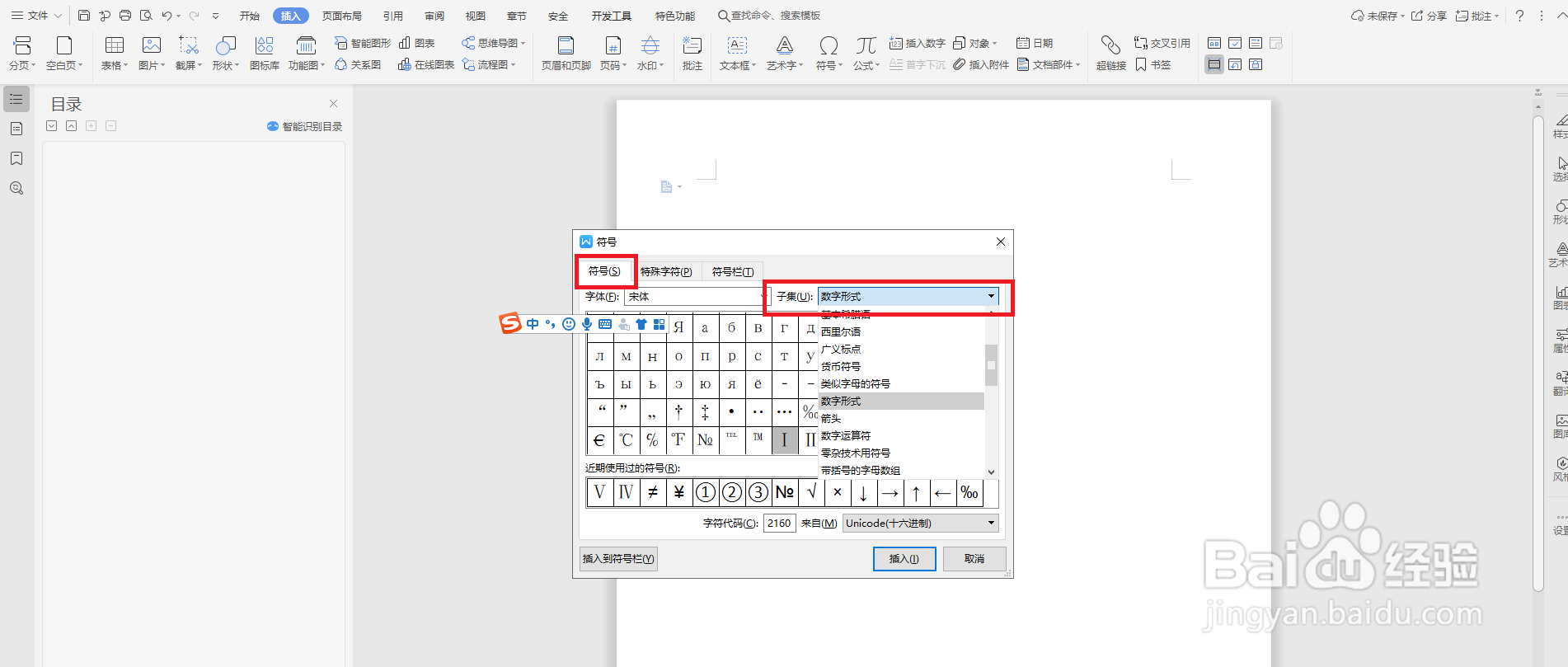Screen dimensions: 1568x667
Task: Insert a Chart (图表)
Action: pos(417,43)
